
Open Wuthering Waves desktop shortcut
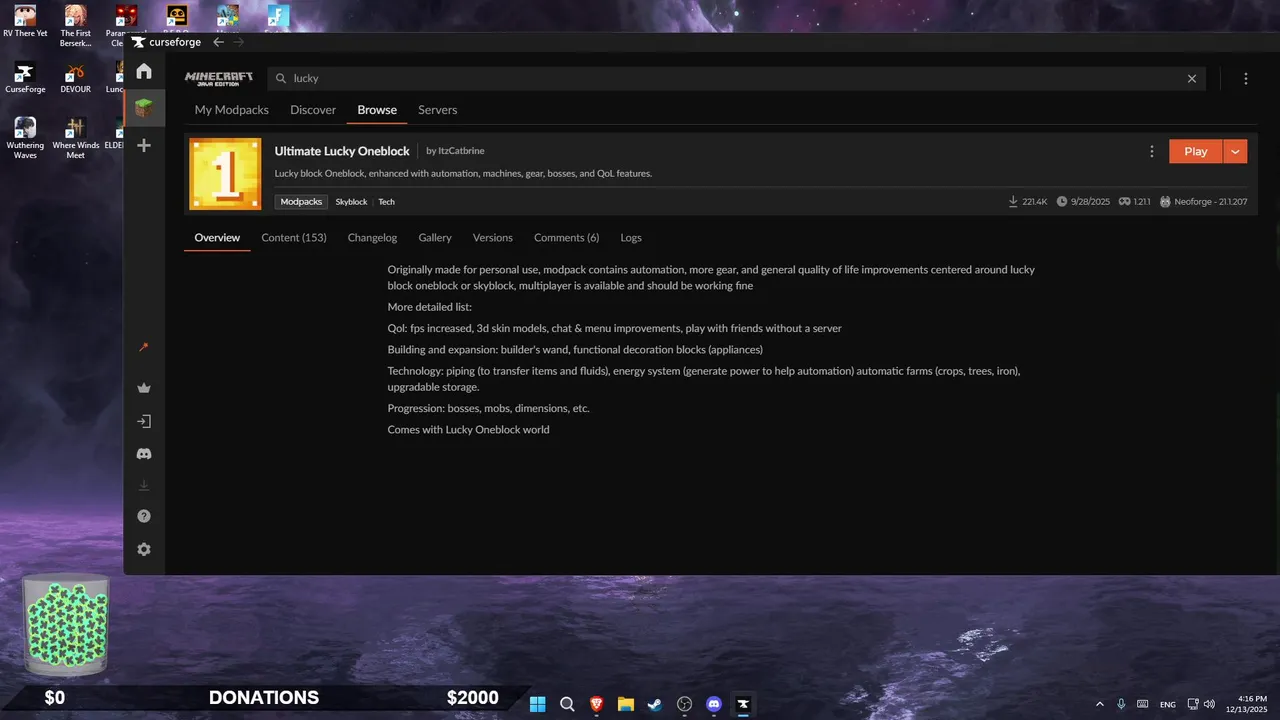pos(25,138)
